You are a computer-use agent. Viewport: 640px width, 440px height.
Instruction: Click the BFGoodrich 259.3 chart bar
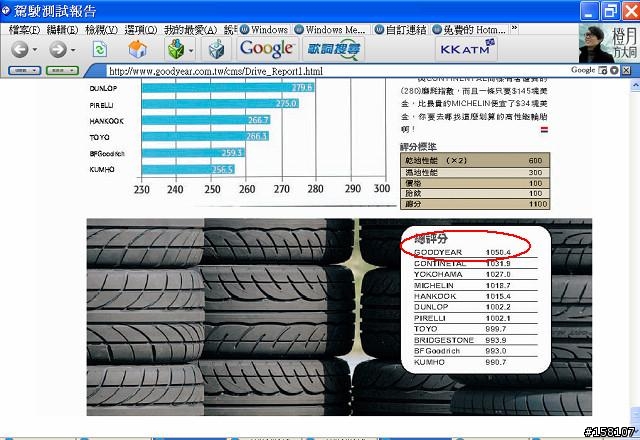point(193,153)
